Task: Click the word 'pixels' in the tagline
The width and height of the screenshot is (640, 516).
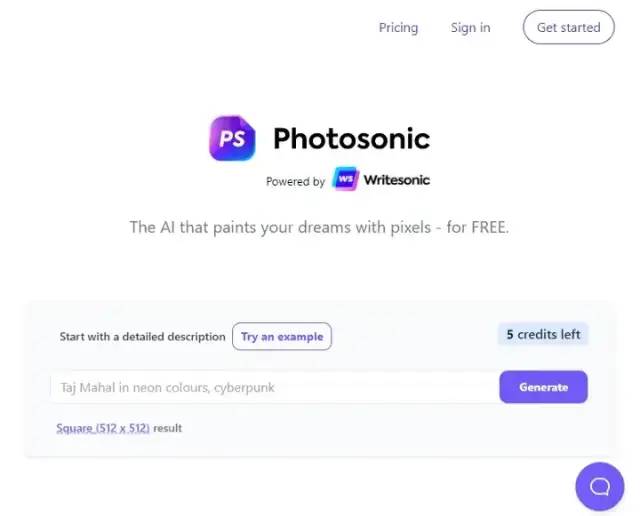Action: pyautogui.click(x=410, y=227)
